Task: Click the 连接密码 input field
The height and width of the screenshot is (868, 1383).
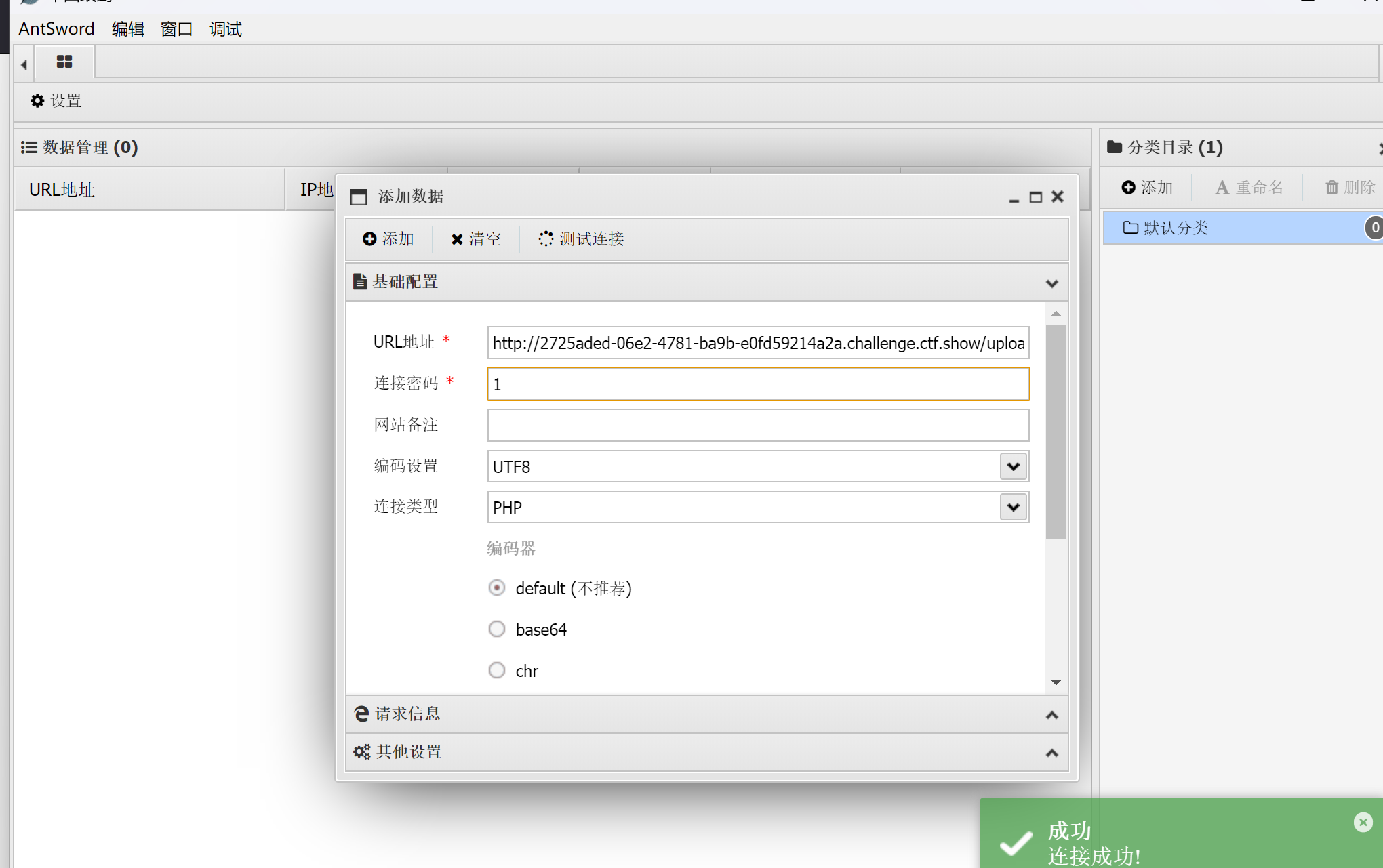Action: point(758,384)
